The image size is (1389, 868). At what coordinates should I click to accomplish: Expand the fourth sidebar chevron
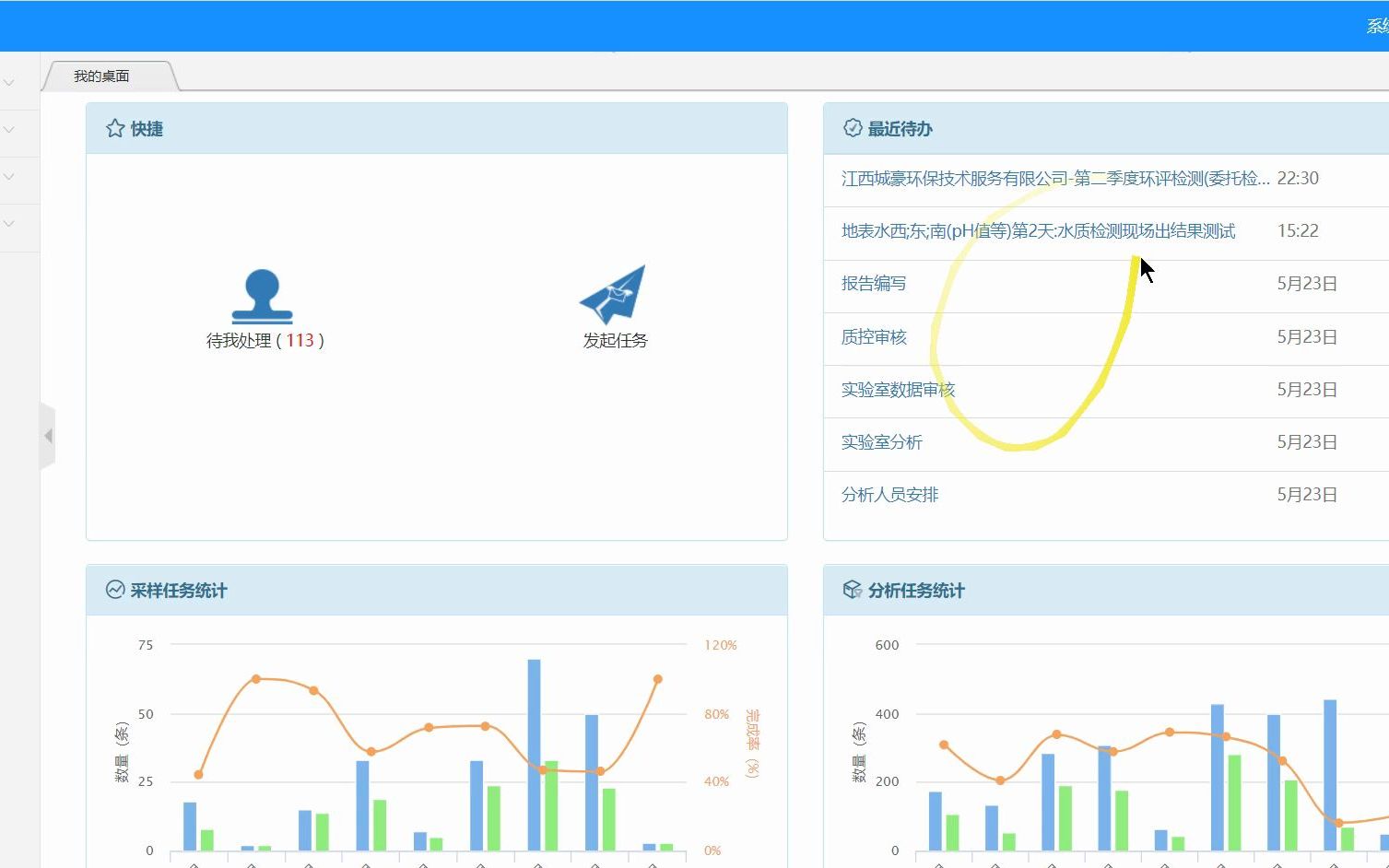[9, 224]
